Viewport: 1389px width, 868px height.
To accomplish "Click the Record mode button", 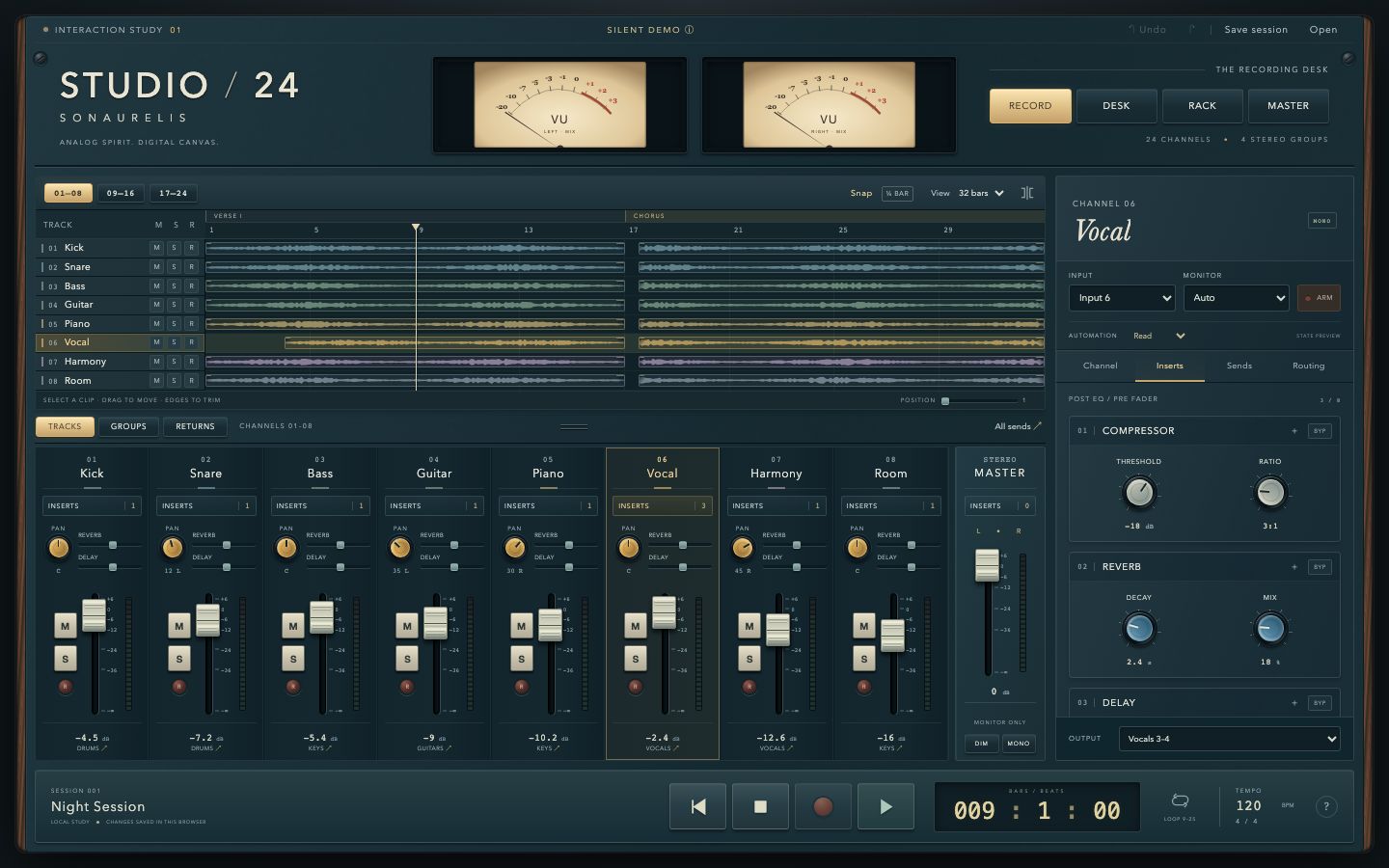I will 1030,106.
